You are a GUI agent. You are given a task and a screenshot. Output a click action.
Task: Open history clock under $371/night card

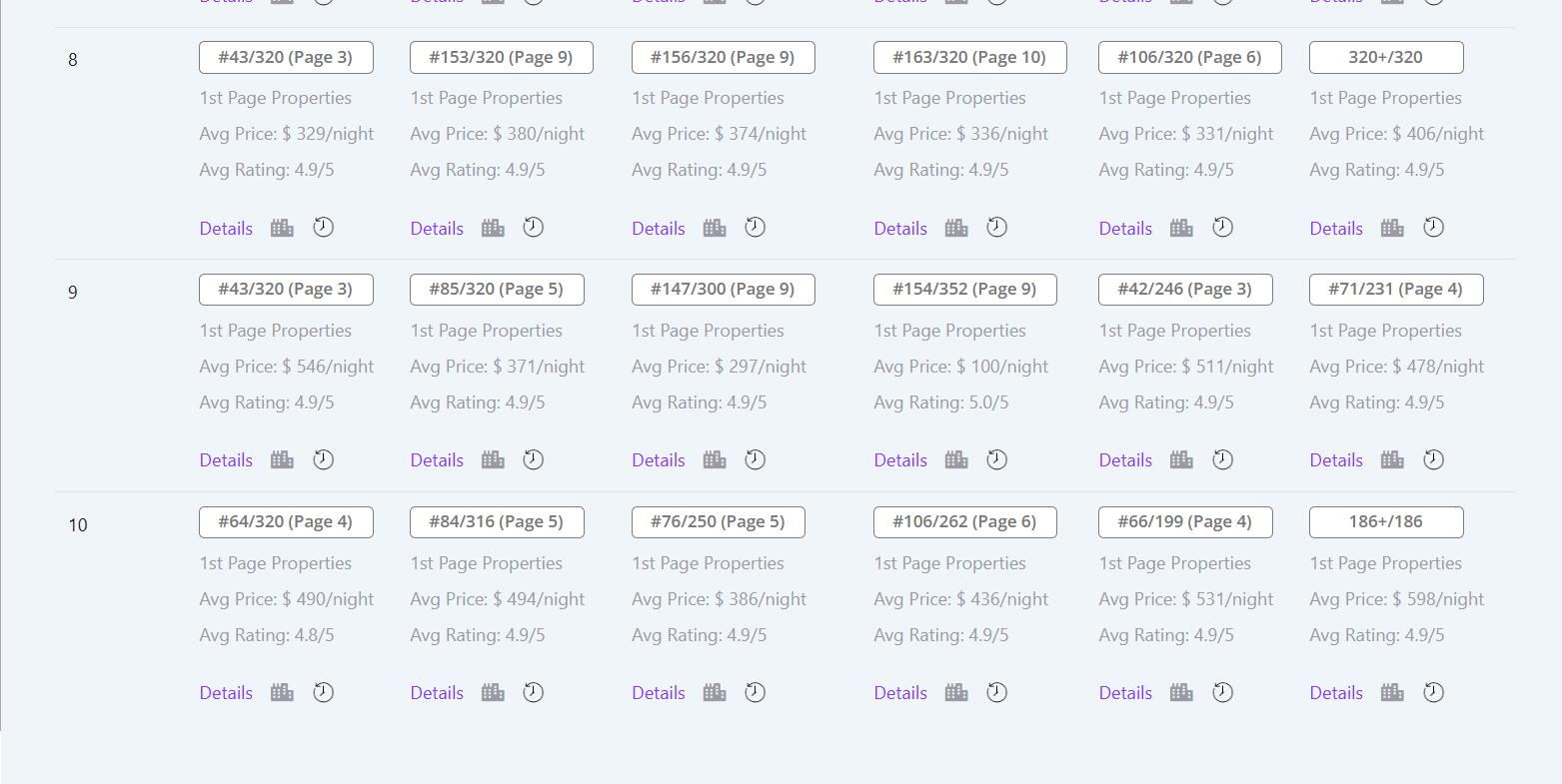tap(534, 459)
